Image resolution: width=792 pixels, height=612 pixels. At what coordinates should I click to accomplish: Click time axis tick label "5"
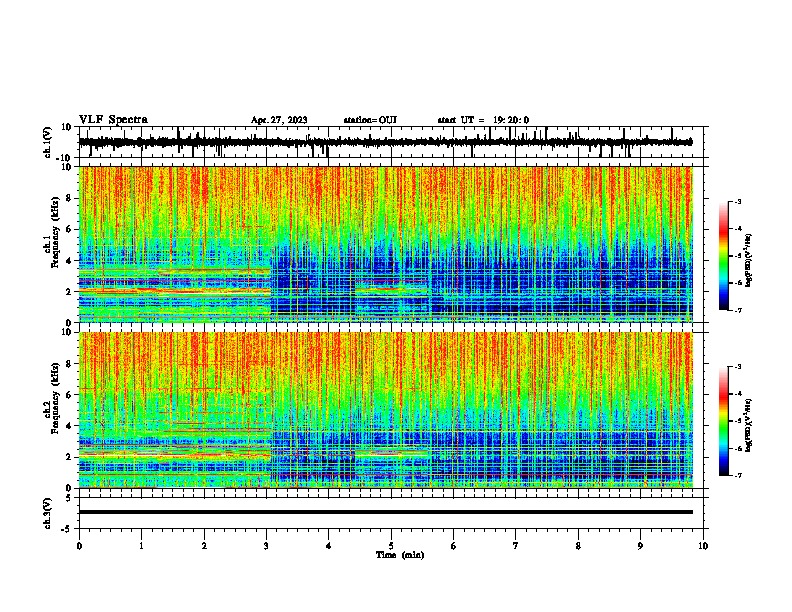391,545
